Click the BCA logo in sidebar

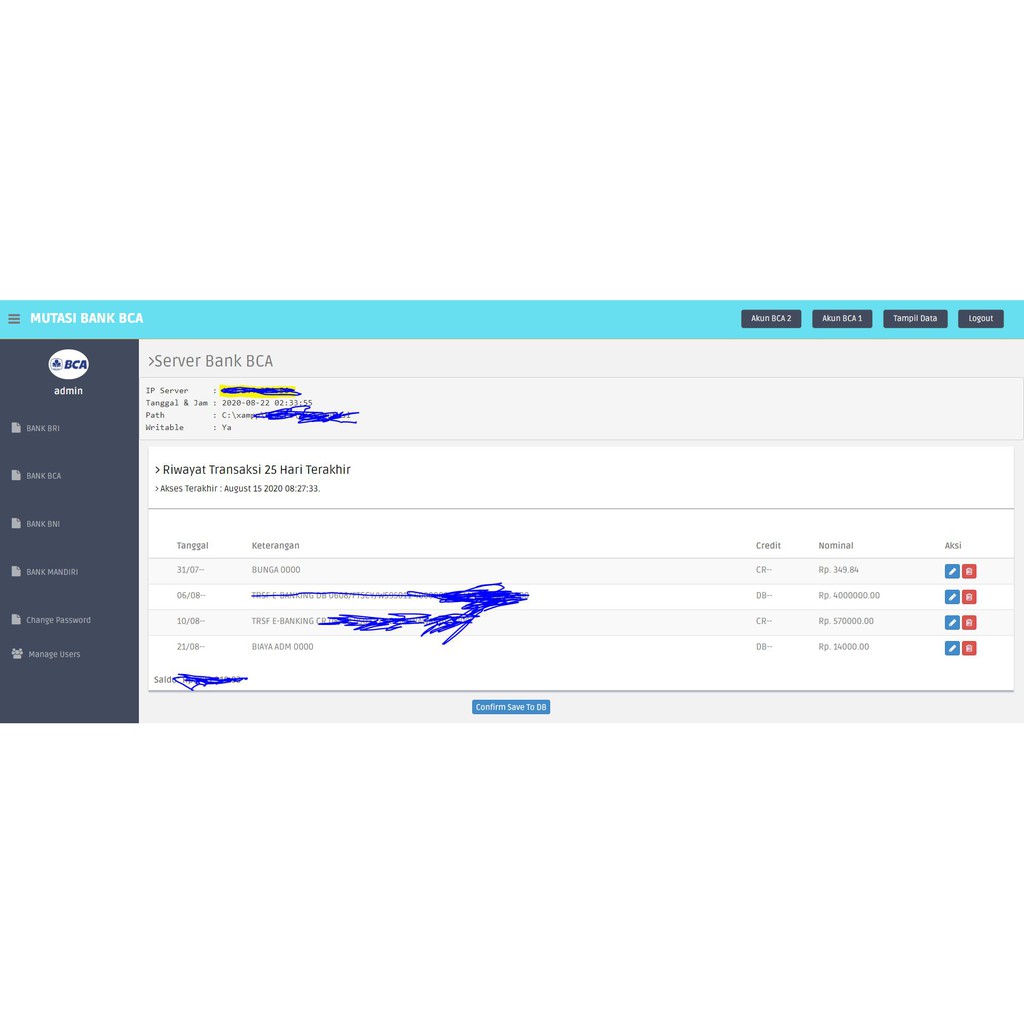click(69, 364)
